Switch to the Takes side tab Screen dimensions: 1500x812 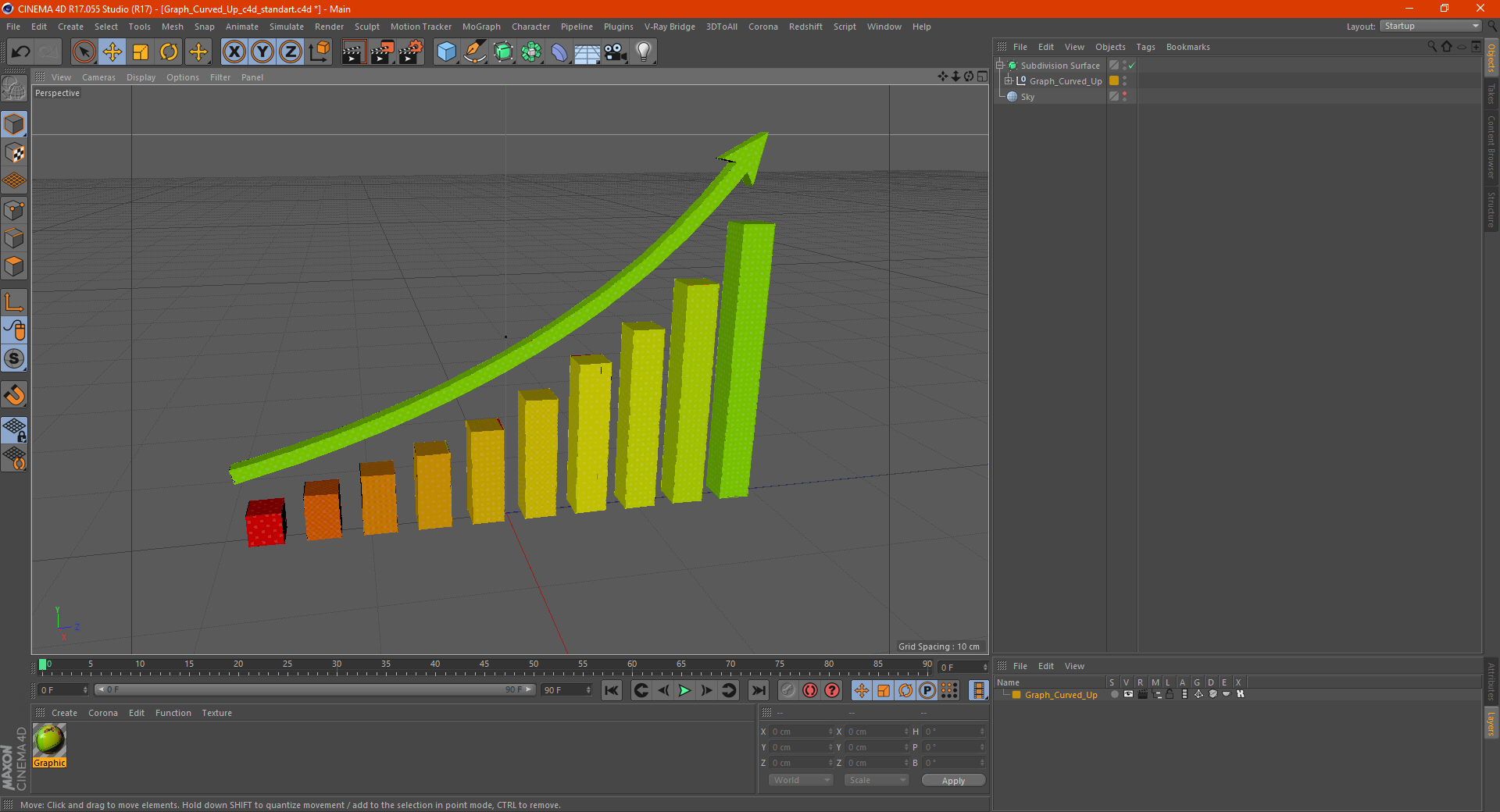(x=1491, y=94)
